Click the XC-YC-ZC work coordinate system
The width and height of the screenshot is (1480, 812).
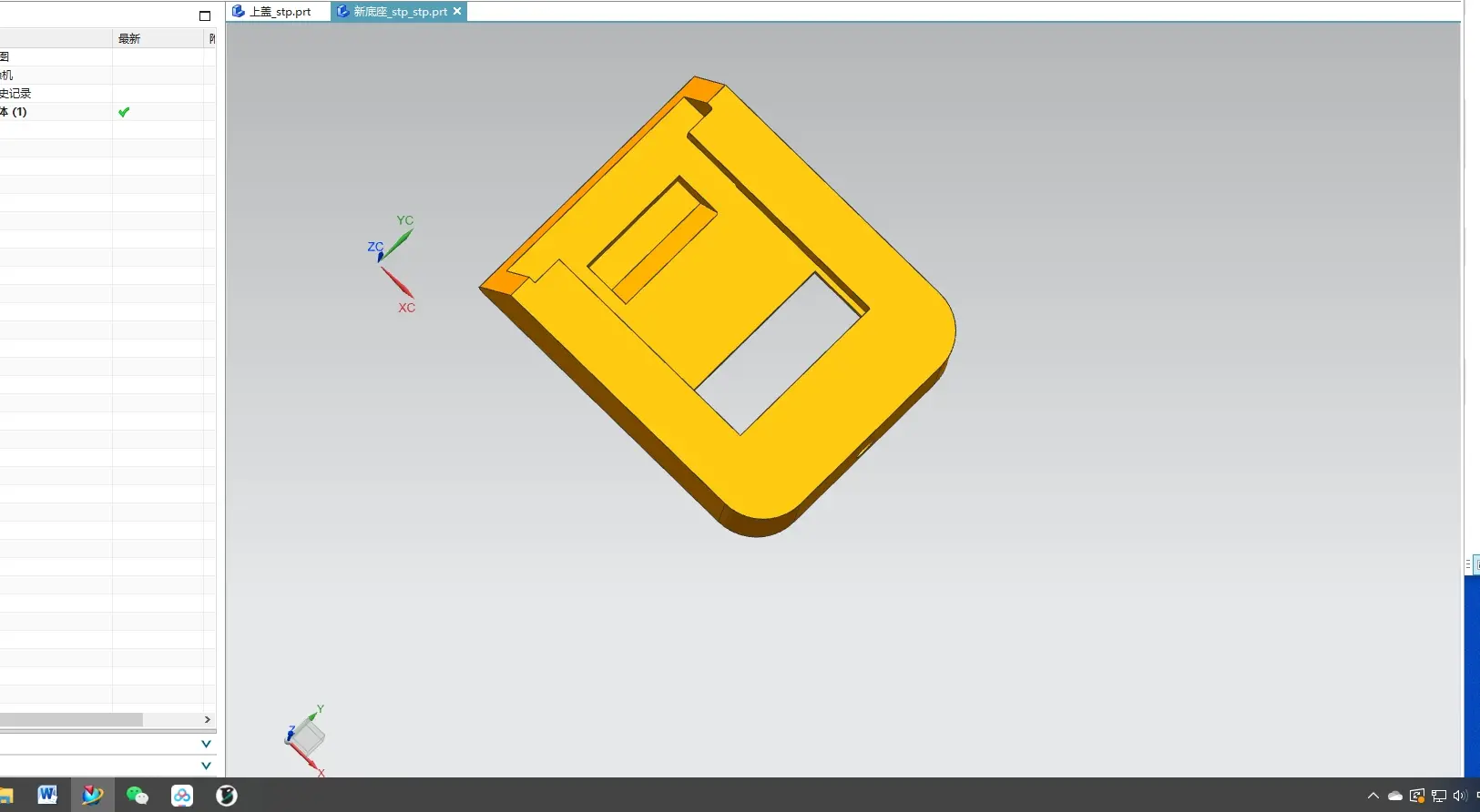[x=392, y=259]
